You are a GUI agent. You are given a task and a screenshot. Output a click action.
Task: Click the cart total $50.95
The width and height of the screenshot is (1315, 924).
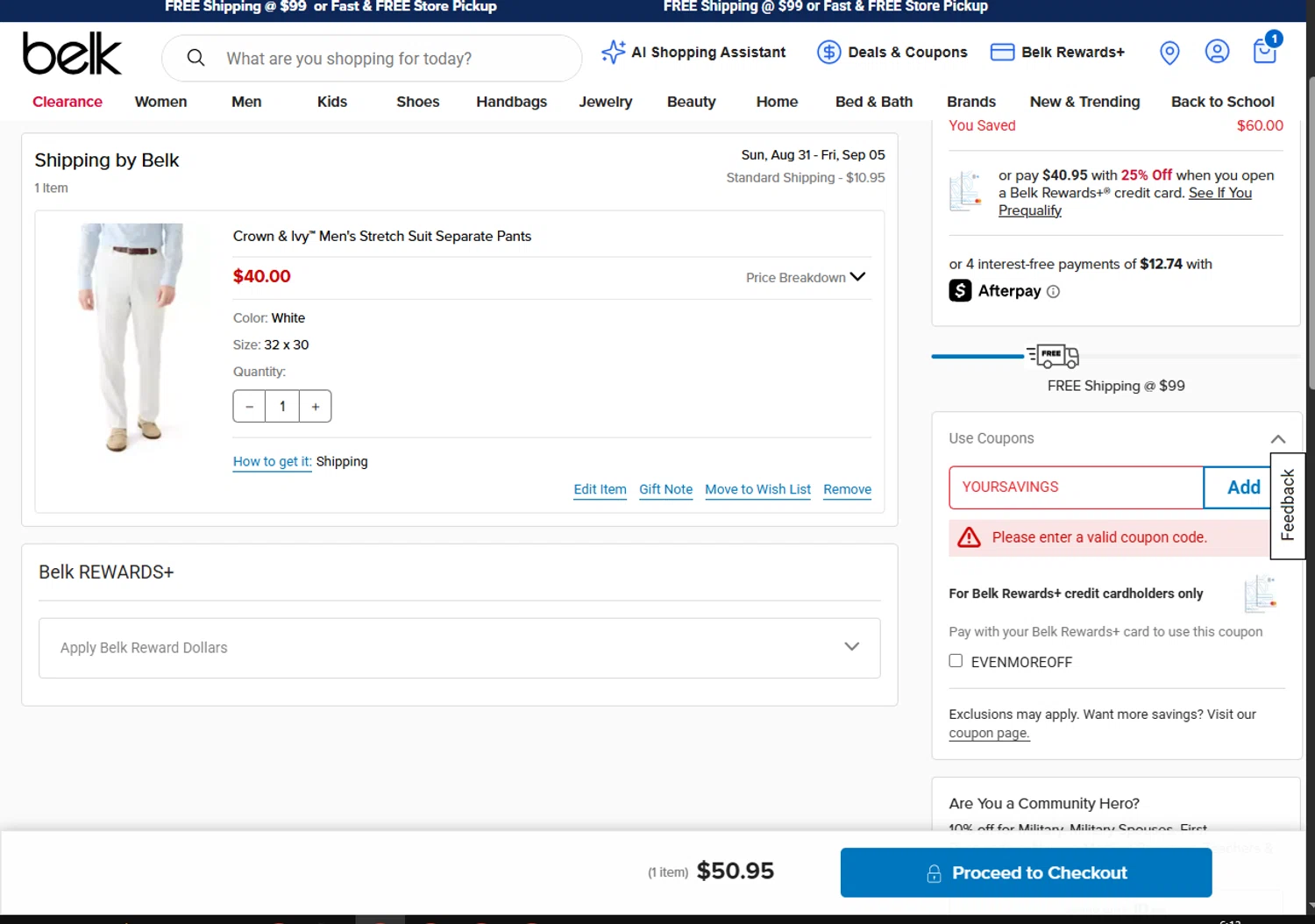736,871
